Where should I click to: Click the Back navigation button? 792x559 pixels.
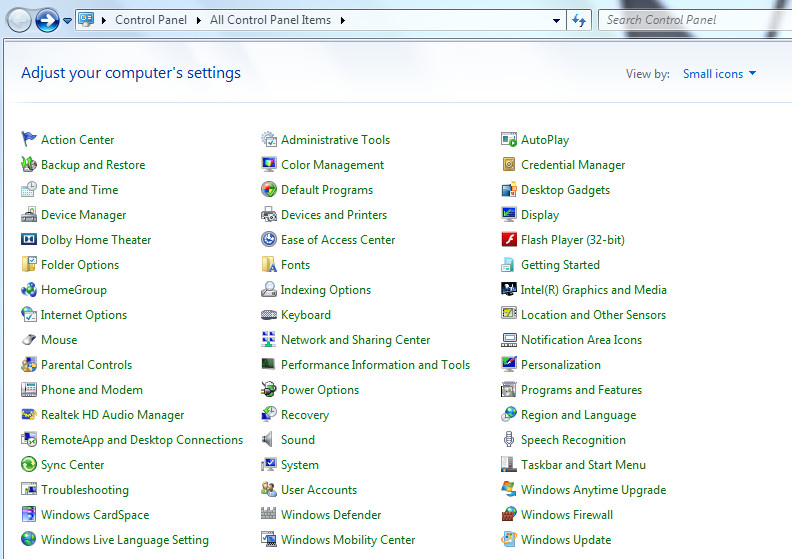click(19, 21)
